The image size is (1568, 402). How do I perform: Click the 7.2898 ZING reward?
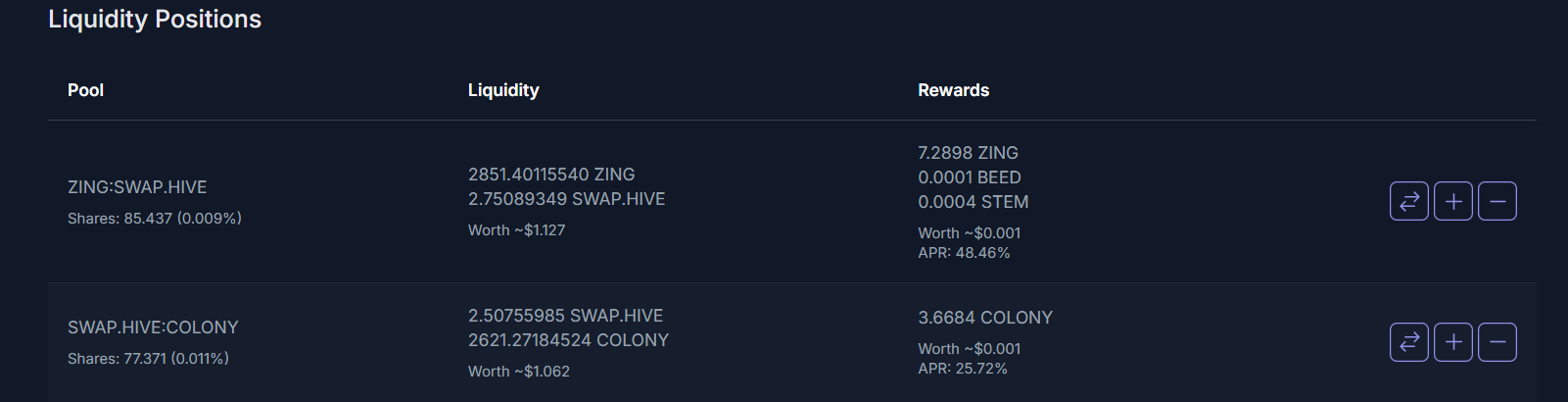[x=968, y=153]
